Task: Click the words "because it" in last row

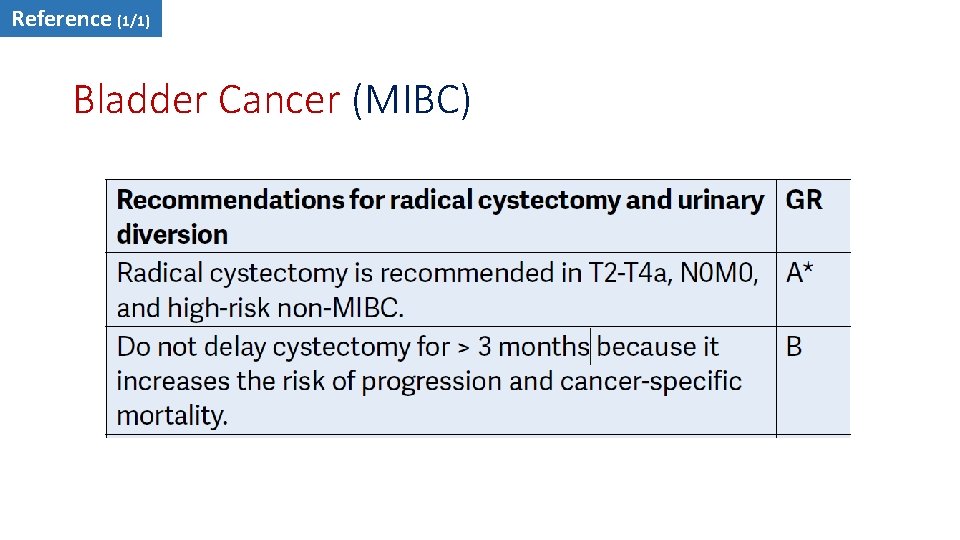Action: 658,347
